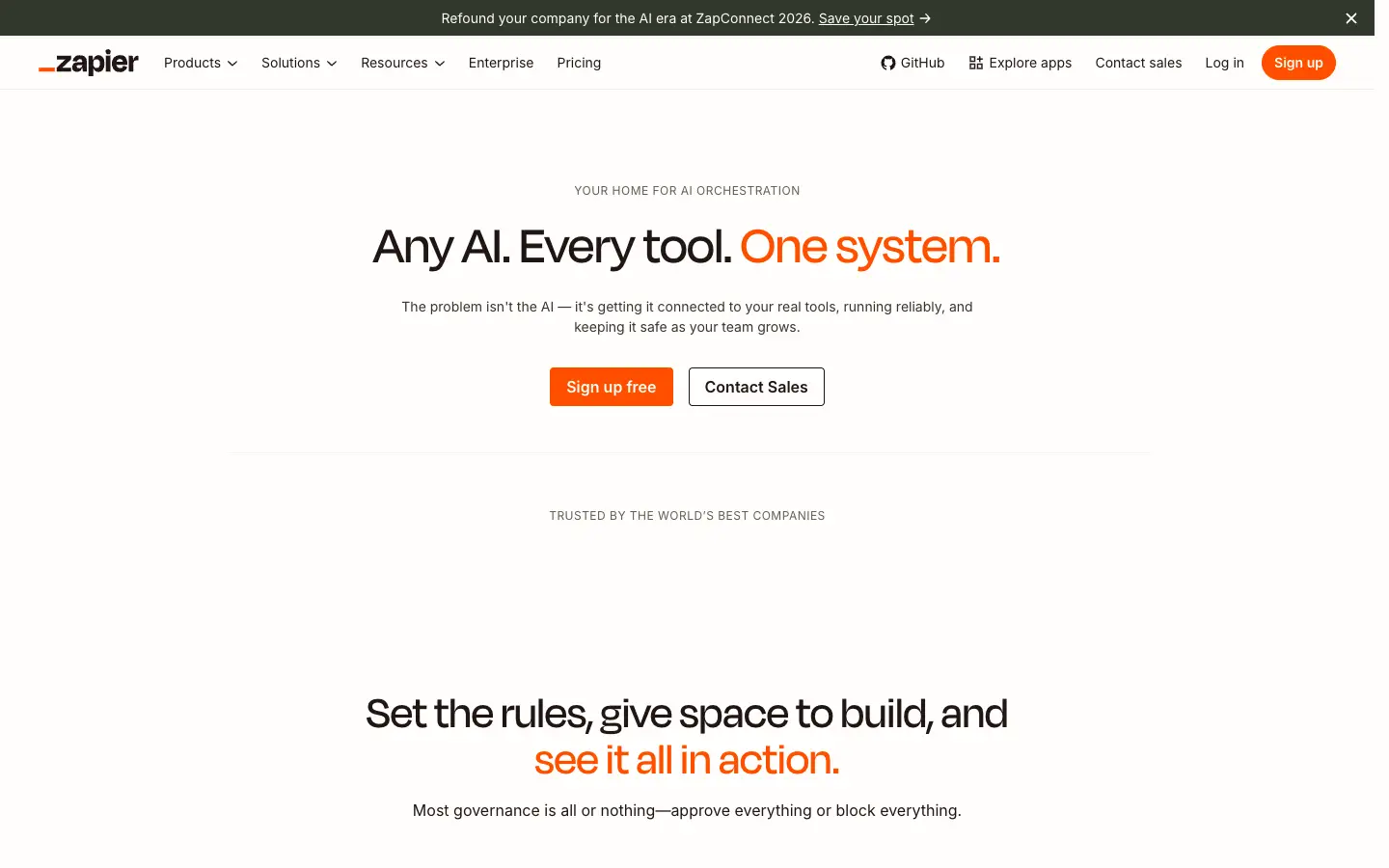
Task: Expand the Solutions dropdown
Action: coord(299,63)
